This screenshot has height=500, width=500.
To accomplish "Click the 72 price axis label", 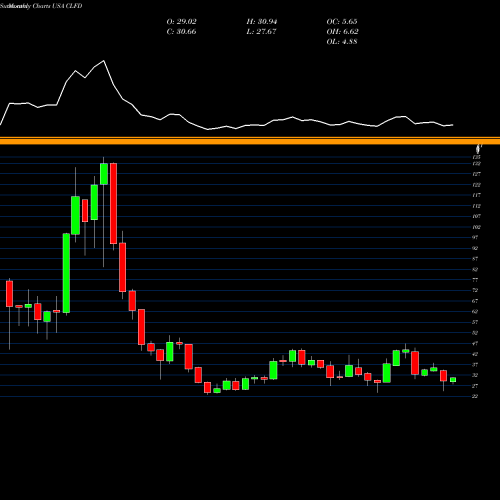I will point(475,290).
